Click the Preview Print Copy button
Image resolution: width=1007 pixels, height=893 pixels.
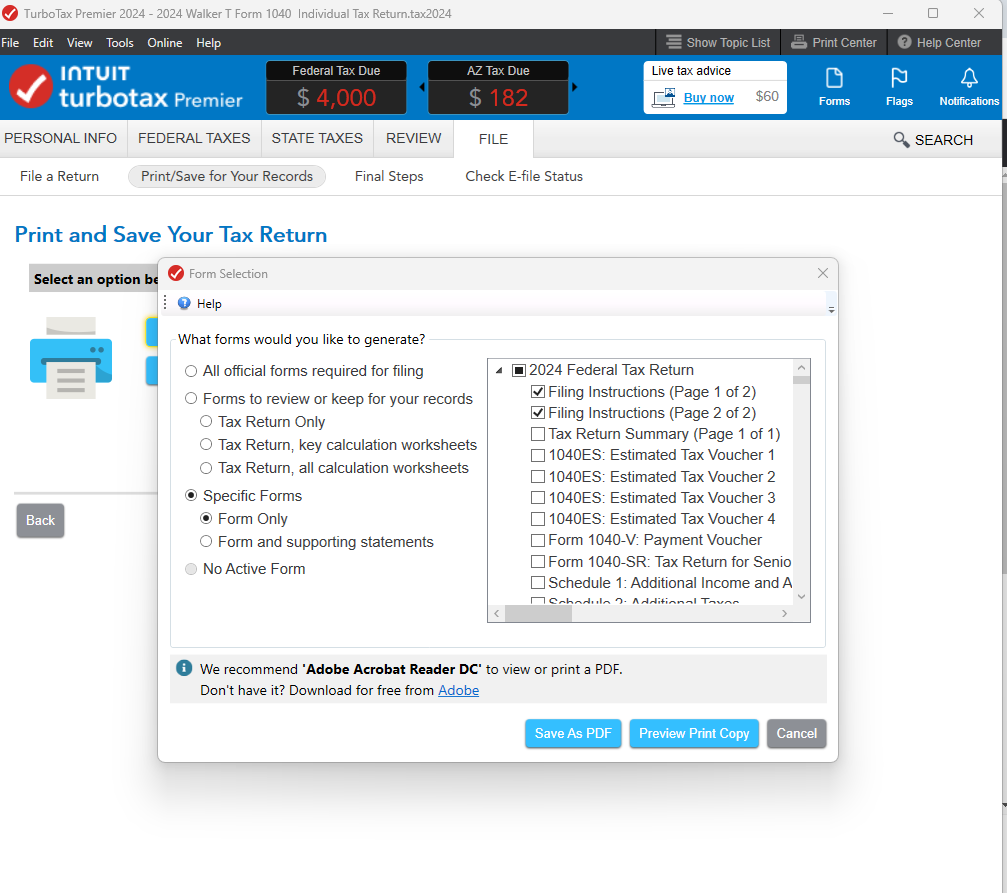(694, 733)
